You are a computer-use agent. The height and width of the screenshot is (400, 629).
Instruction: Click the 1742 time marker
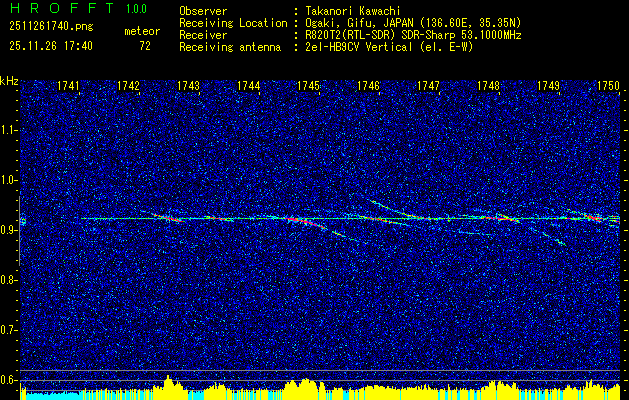click(128, 86)
